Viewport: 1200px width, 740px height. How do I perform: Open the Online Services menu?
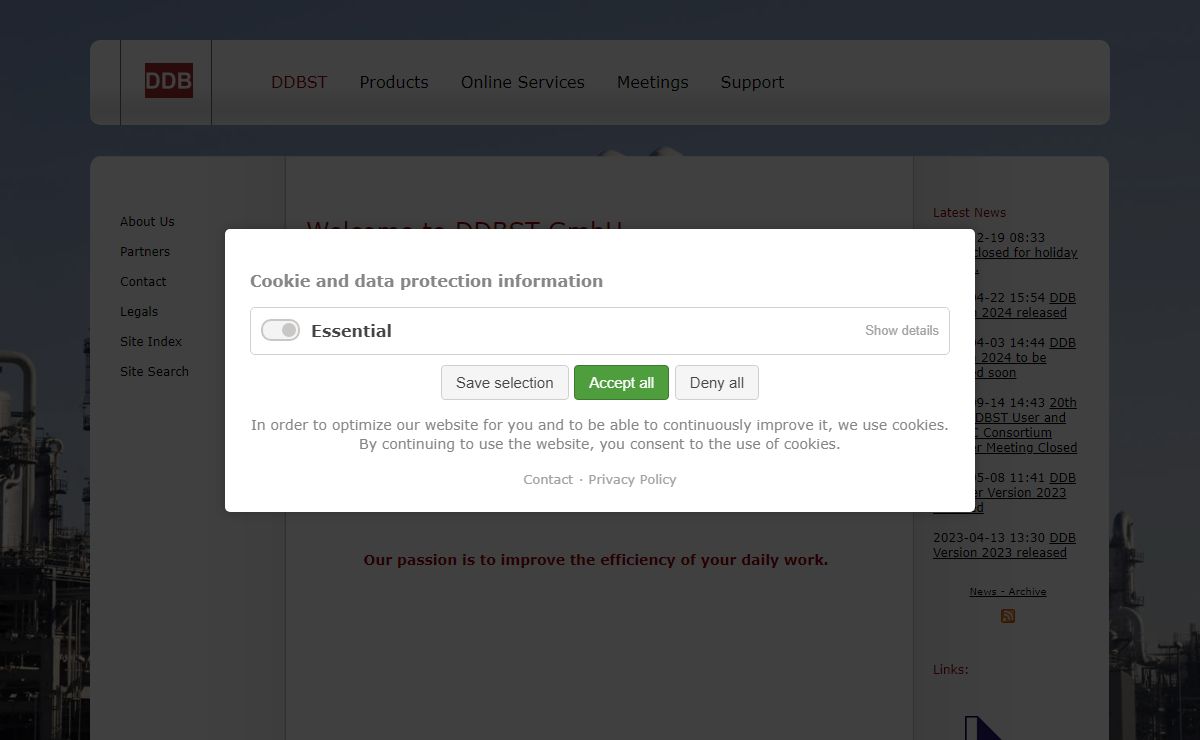(x=523, y=82)
